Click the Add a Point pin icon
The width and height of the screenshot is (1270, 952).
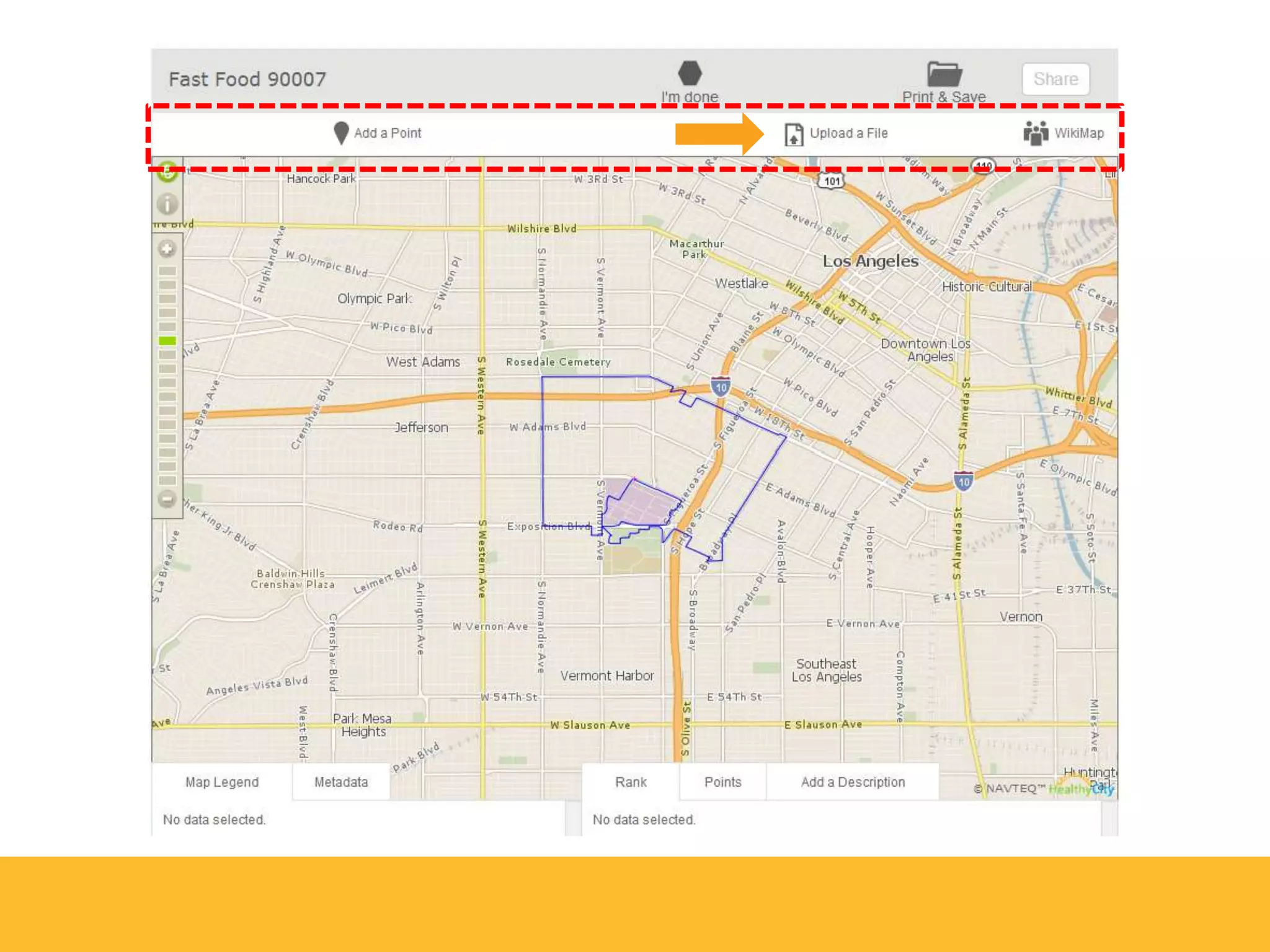340,133
